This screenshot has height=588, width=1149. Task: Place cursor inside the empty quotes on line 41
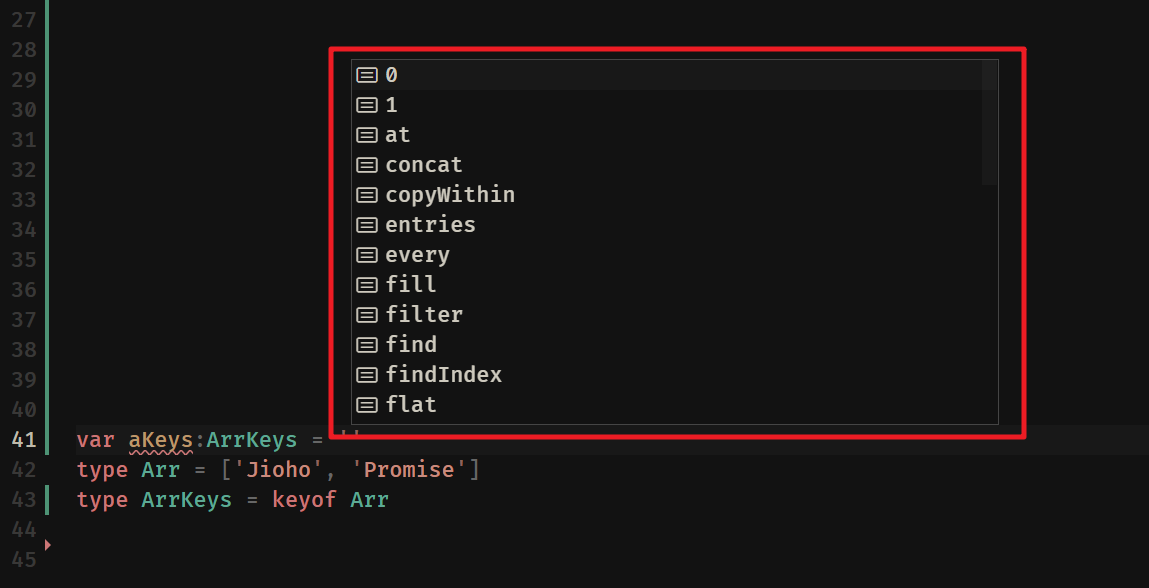tap(349, 440)
